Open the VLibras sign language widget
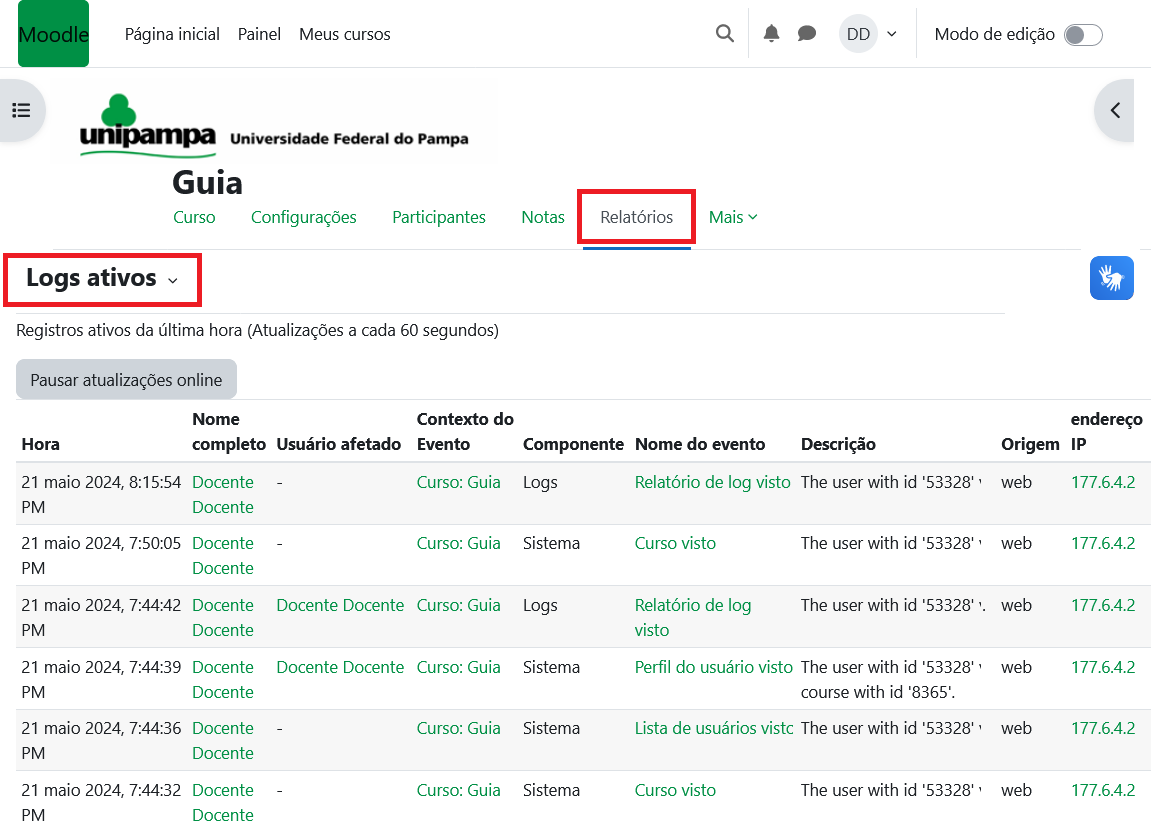The height and width of the screenshot is (838, 1151). [x=1111, y=278]
